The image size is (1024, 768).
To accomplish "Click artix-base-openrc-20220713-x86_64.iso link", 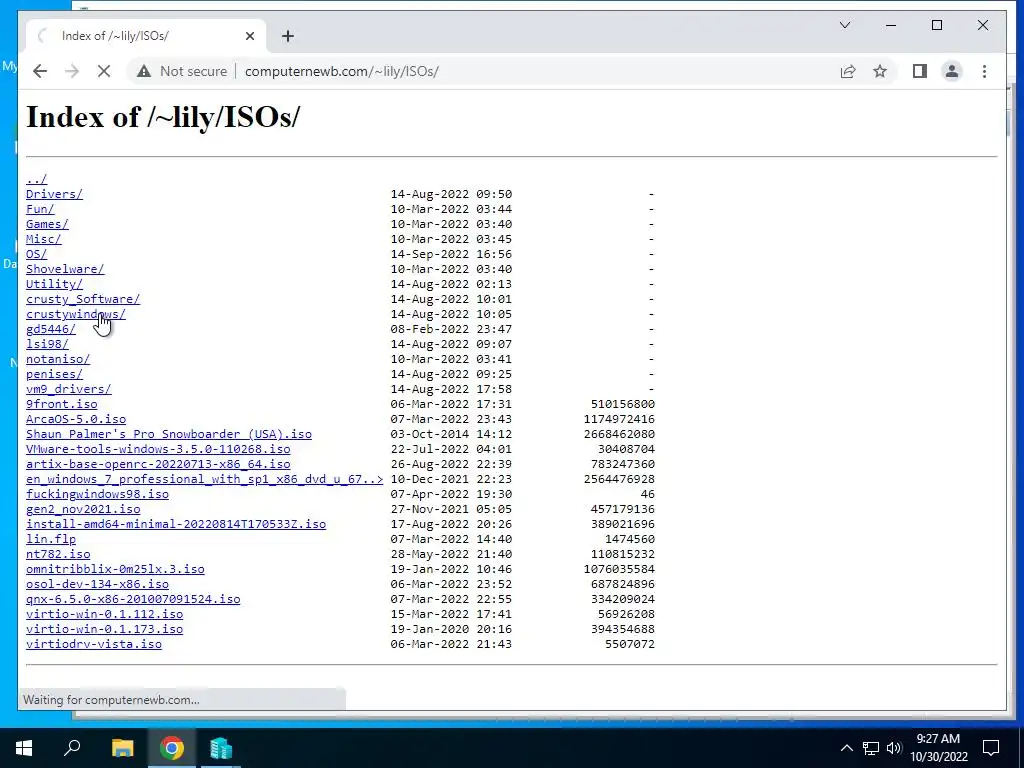I will click(158, 464).
